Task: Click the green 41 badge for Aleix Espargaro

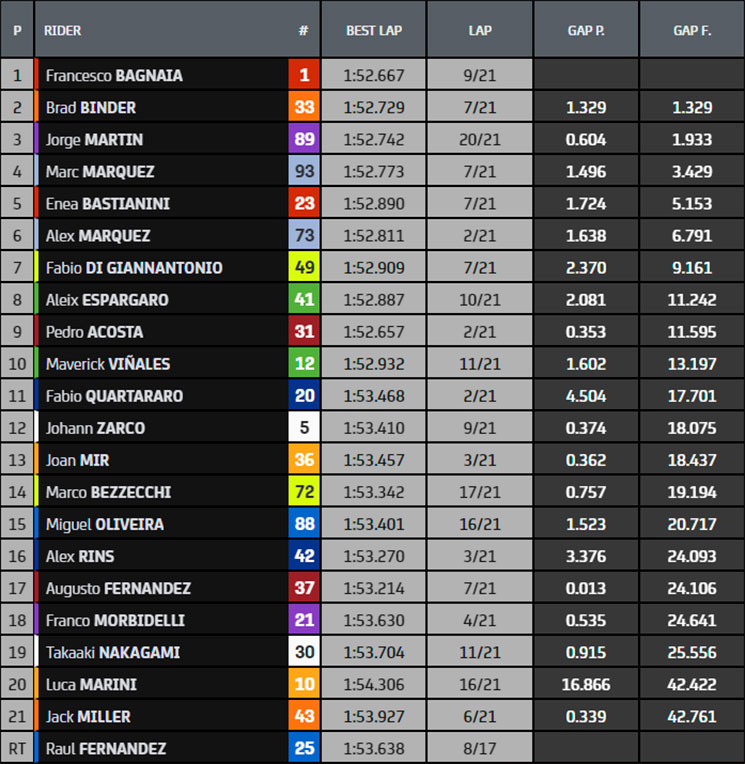Action: 304,299
